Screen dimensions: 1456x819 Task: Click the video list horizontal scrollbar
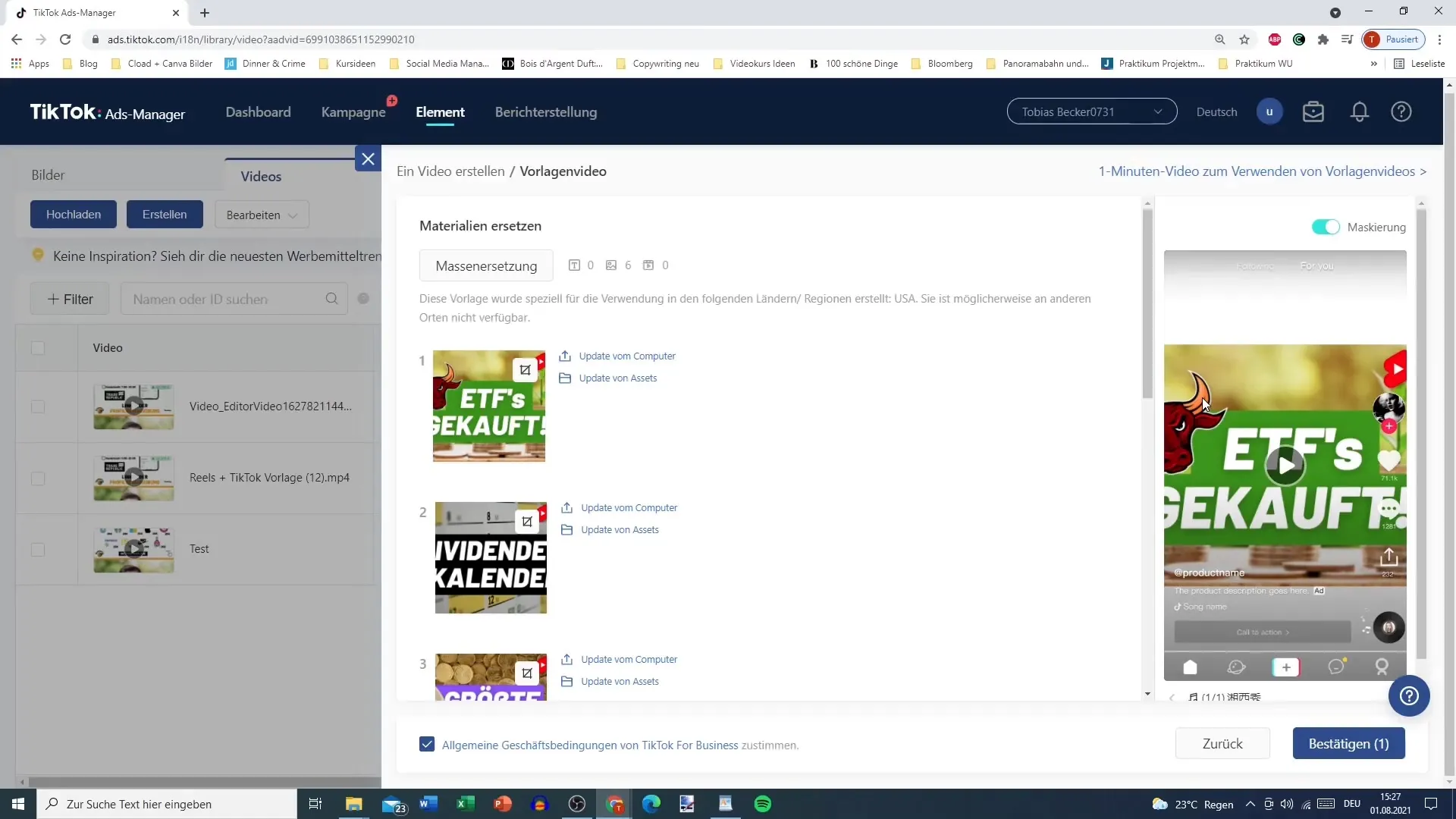(205, 782)
